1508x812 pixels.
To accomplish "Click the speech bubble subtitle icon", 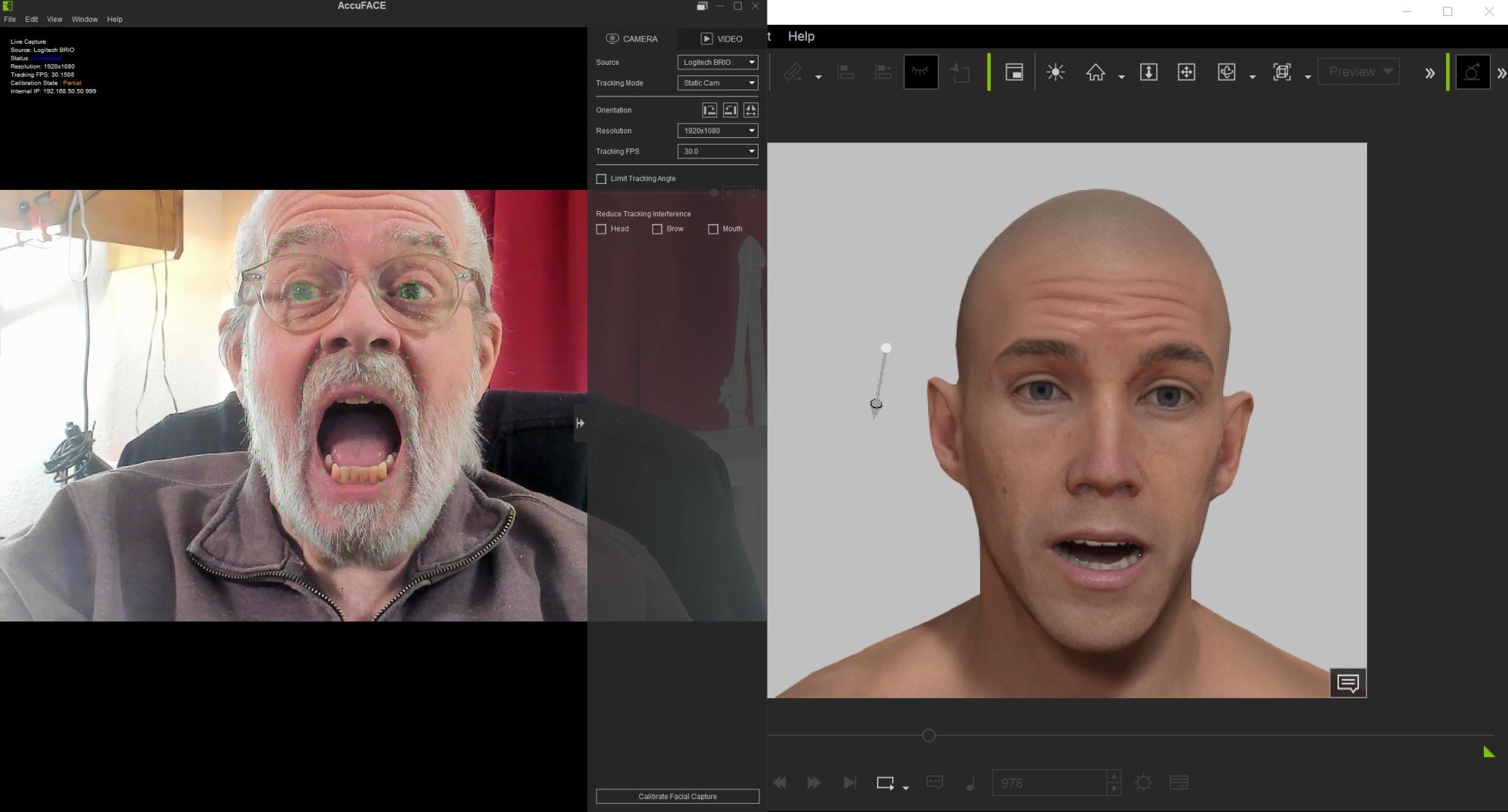I will pyautogui.click(x=934, y=783).
